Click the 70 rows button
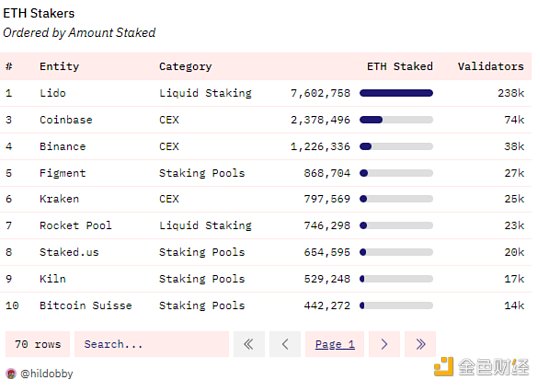This screenshot has width=540, height=387. coord(38,344)
